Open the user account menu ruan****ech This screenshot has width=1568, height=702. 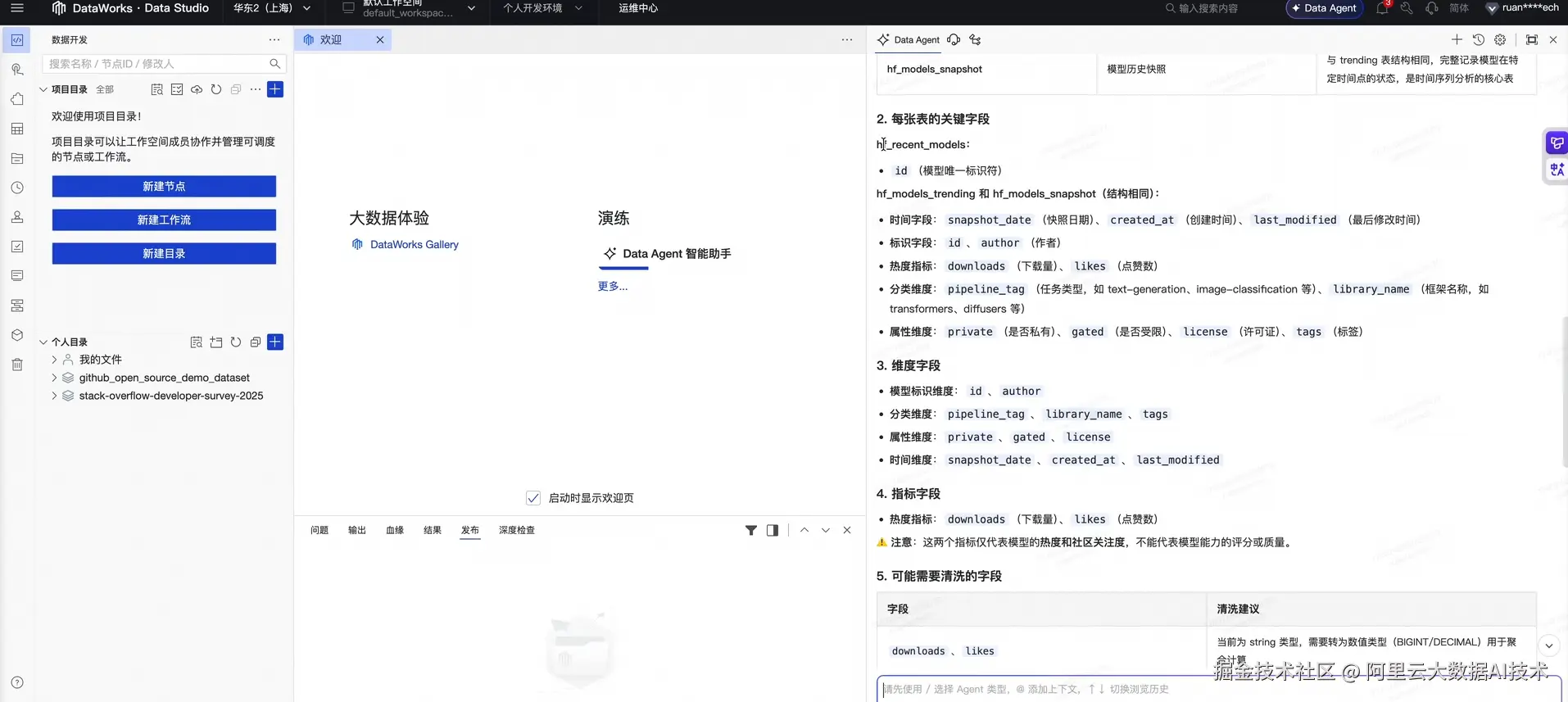coord(1522,8)
